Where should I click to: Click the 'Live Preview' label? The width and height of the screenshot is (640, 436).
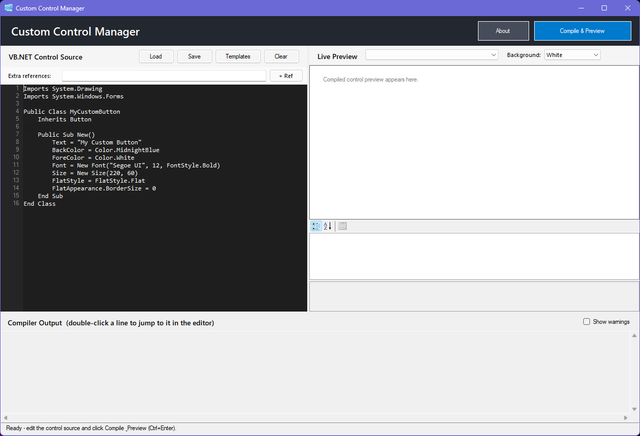coord(337,57)
